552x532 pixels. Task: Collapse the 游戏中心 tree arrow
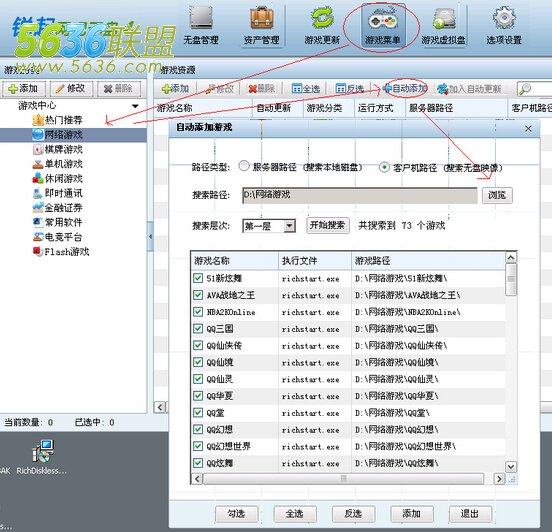135,106
